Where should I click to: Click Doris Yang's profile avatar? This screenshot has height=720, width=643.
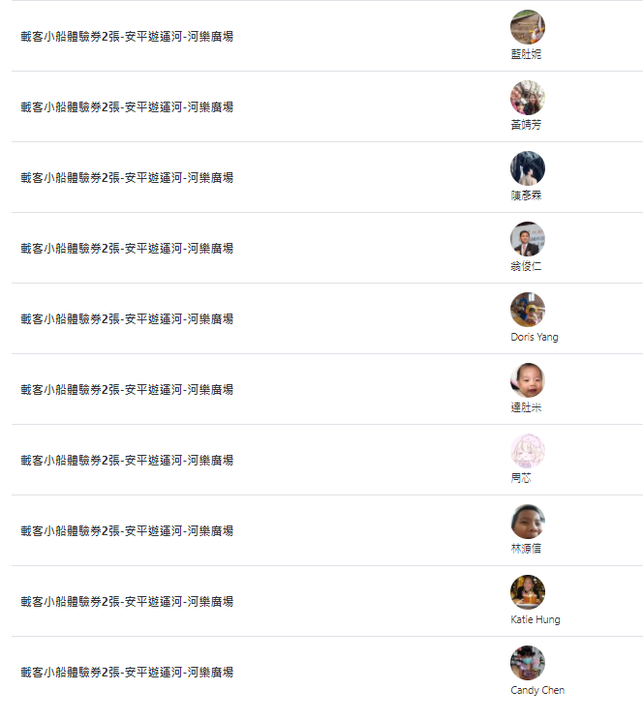527,310
